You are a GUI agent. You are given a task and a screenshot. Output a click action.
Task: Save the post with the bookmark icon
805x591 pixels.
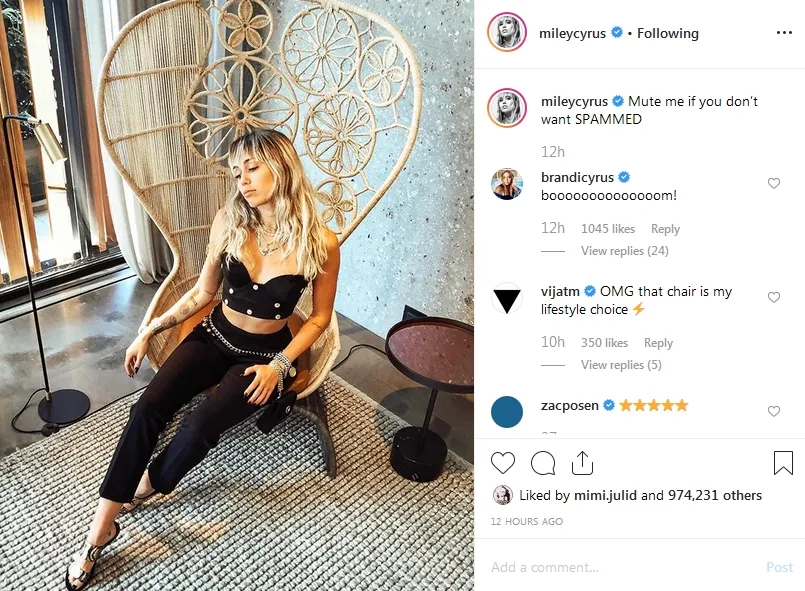tap(783, 463)
